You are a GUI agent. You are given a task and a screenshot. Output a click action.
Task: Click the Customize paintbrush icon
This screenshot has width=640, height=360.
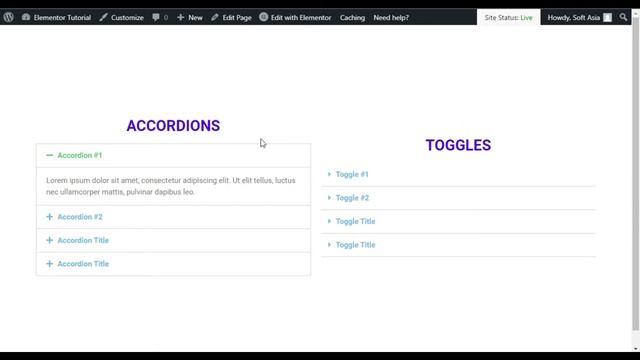point(104,17)
